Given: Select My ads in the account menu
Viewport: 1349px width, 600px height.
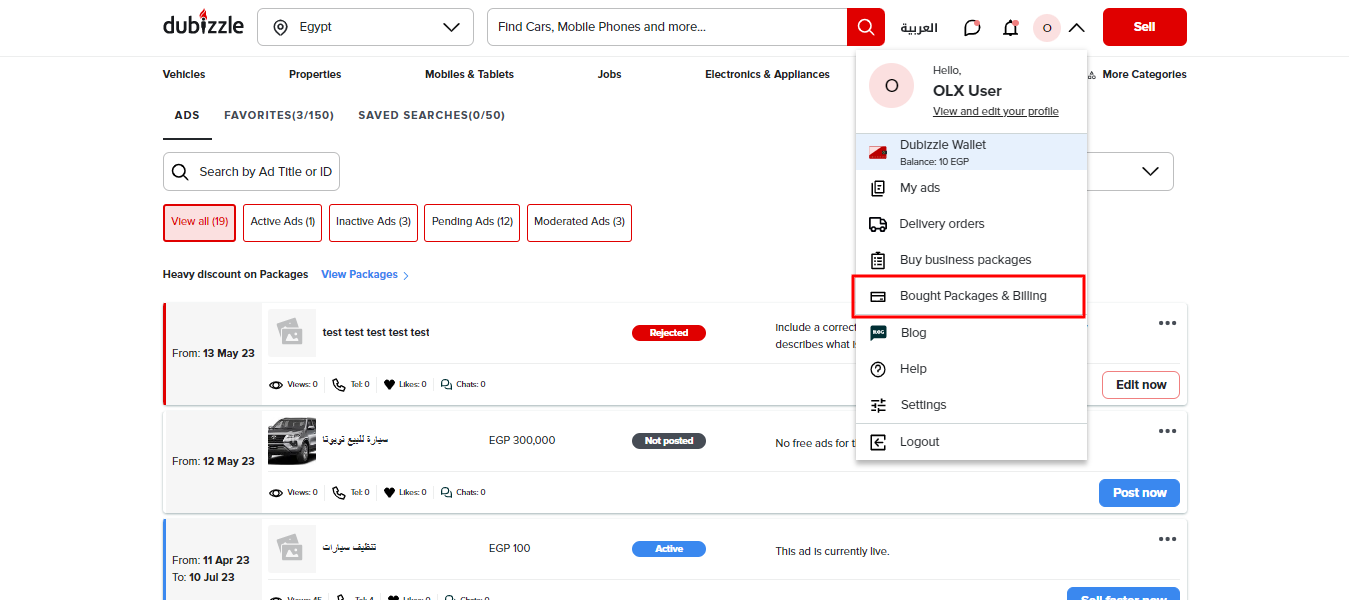Looking at the screenshot, I should tap(971, 188).
